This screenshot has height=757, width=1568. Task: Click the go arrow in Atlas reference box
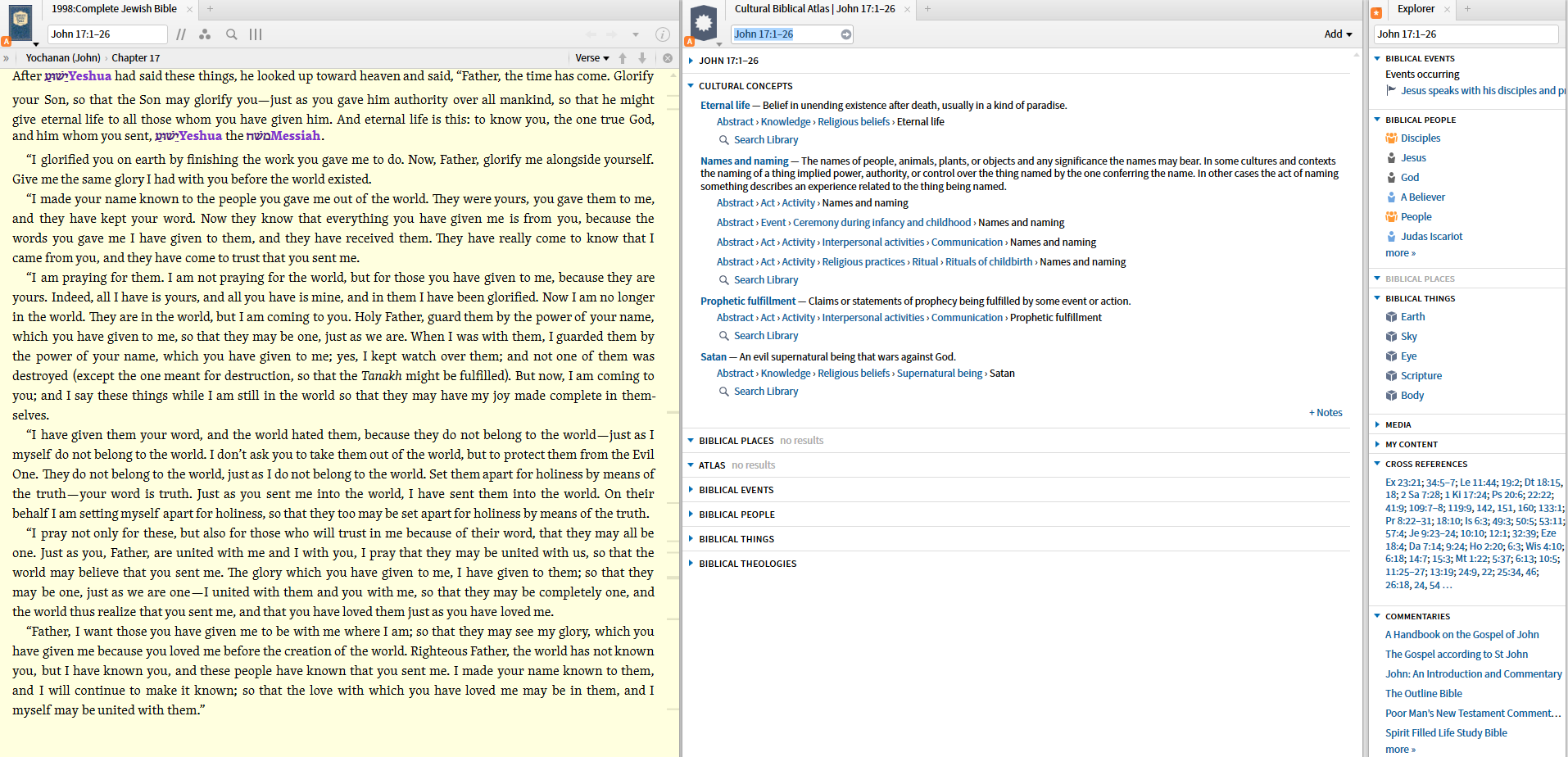845,34
